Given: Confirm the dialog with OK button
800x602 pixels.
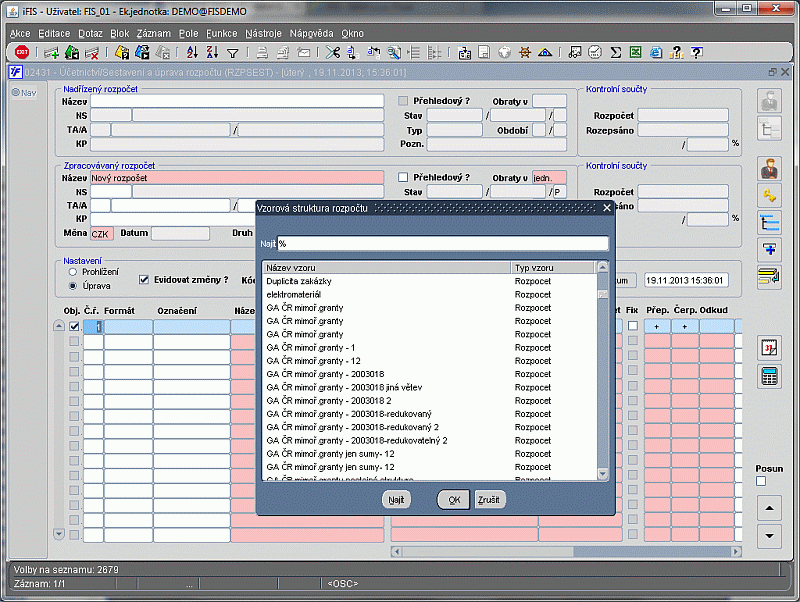Looking at the screenshot, I should [453, 499].
